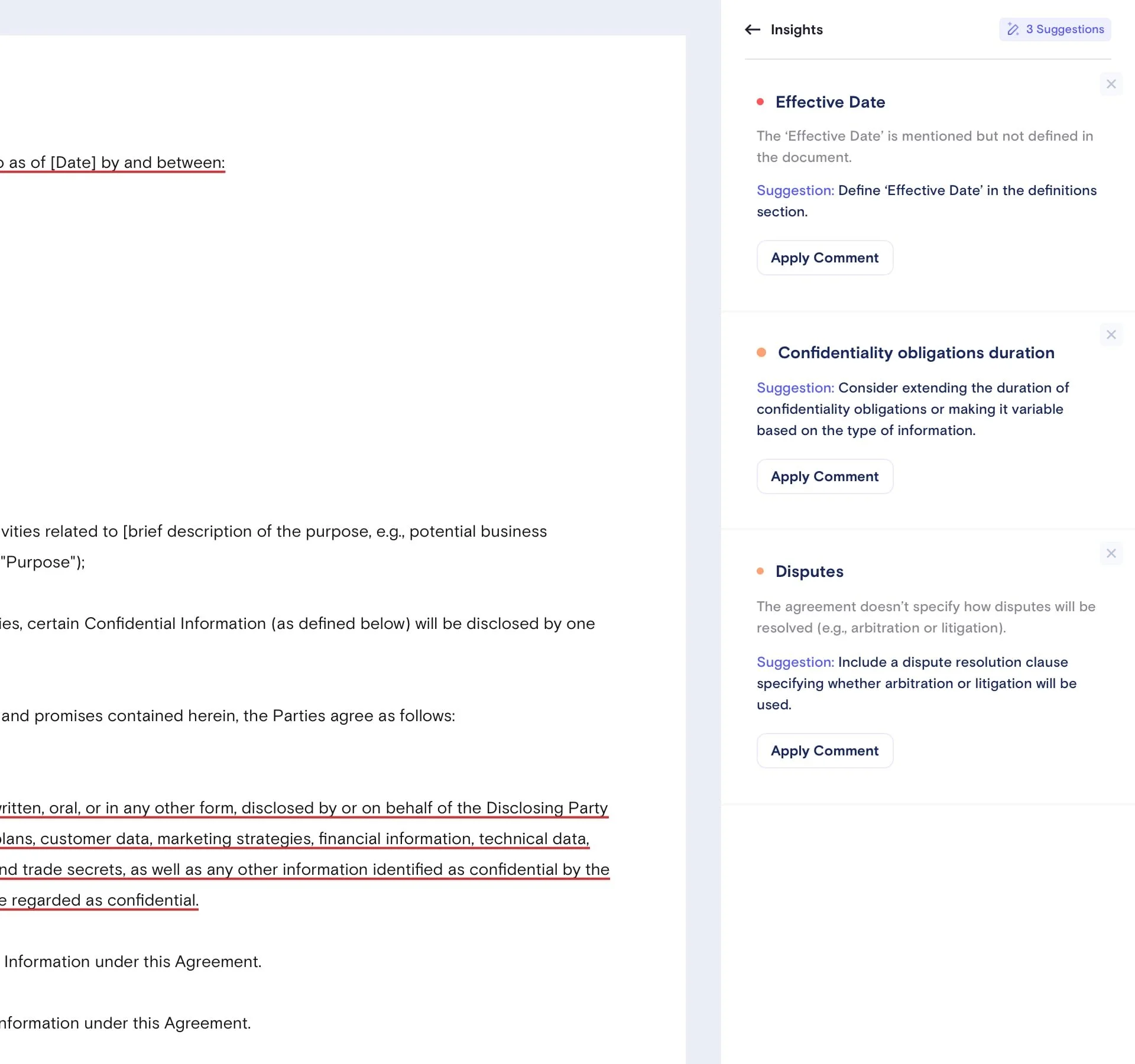Apply Comment for Effective Date suggestion
Screen dimensions: 1135x1064
pyautogui.click(x=824, y=258)
